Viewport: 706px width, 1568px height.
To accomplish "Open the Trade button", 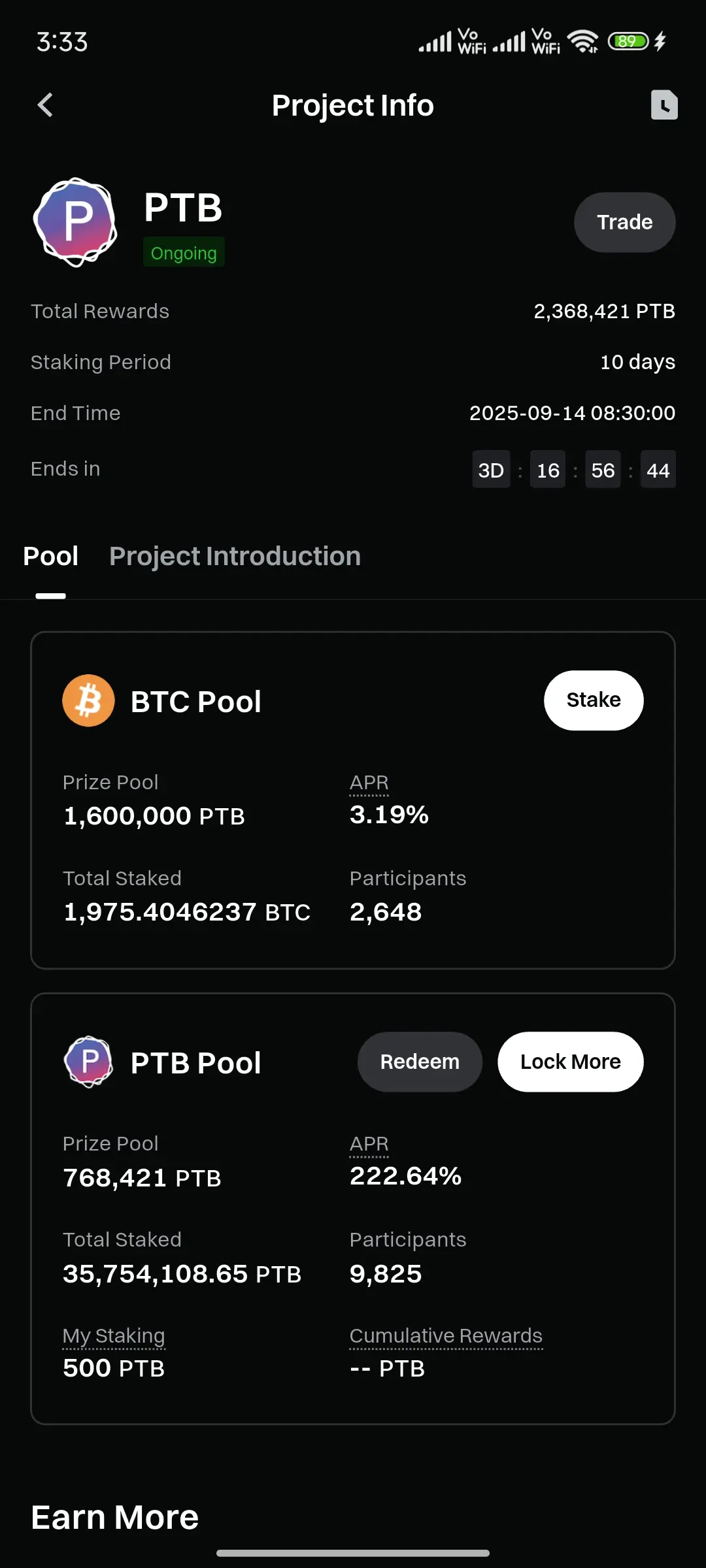I will 624,222.
